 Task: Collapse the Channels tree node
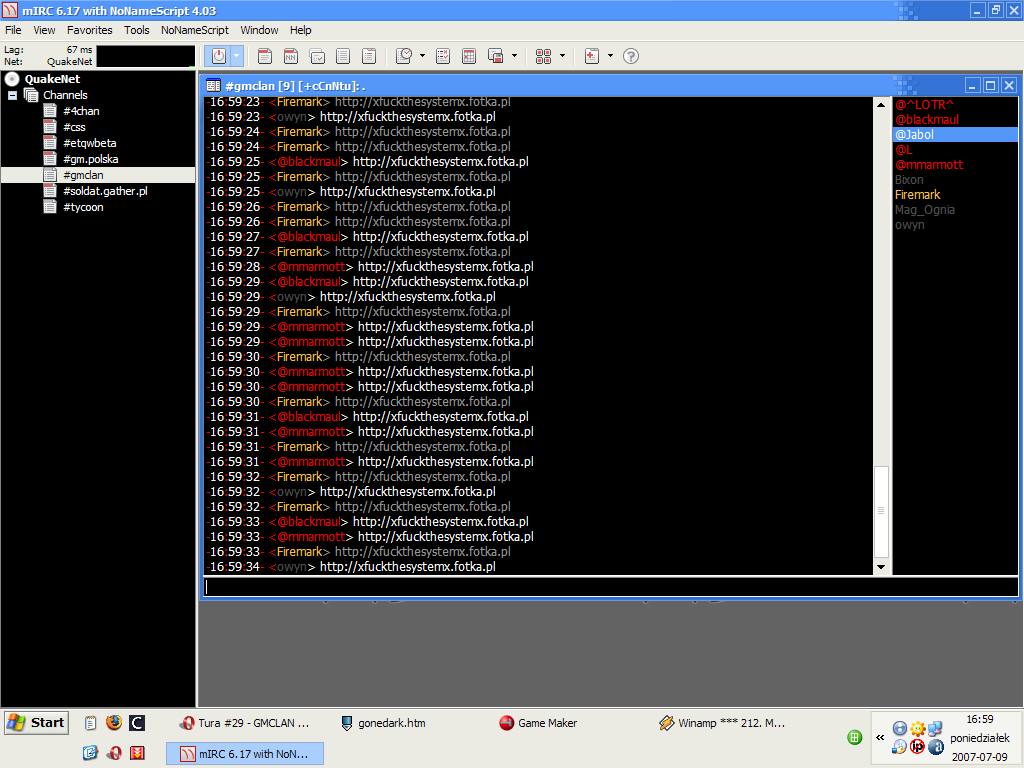click(13, 95)
